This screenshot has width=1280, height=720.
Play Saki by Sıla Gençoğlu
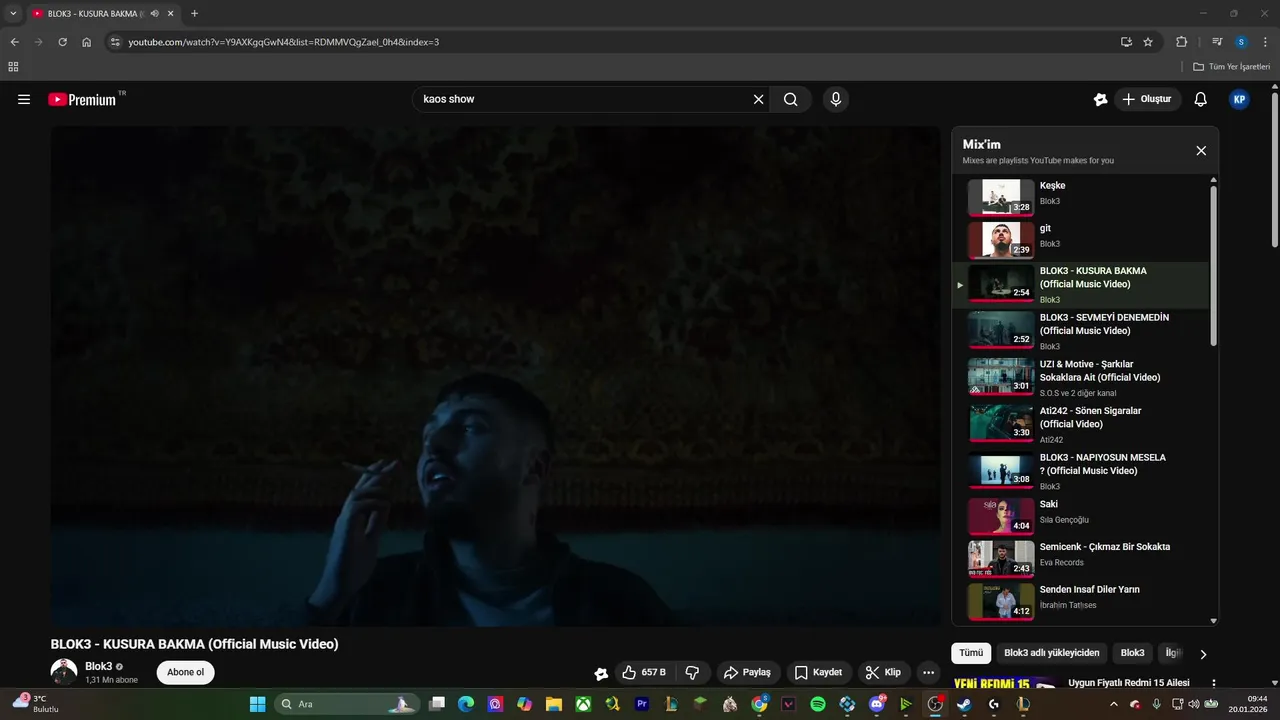(x=1080, y=516)
